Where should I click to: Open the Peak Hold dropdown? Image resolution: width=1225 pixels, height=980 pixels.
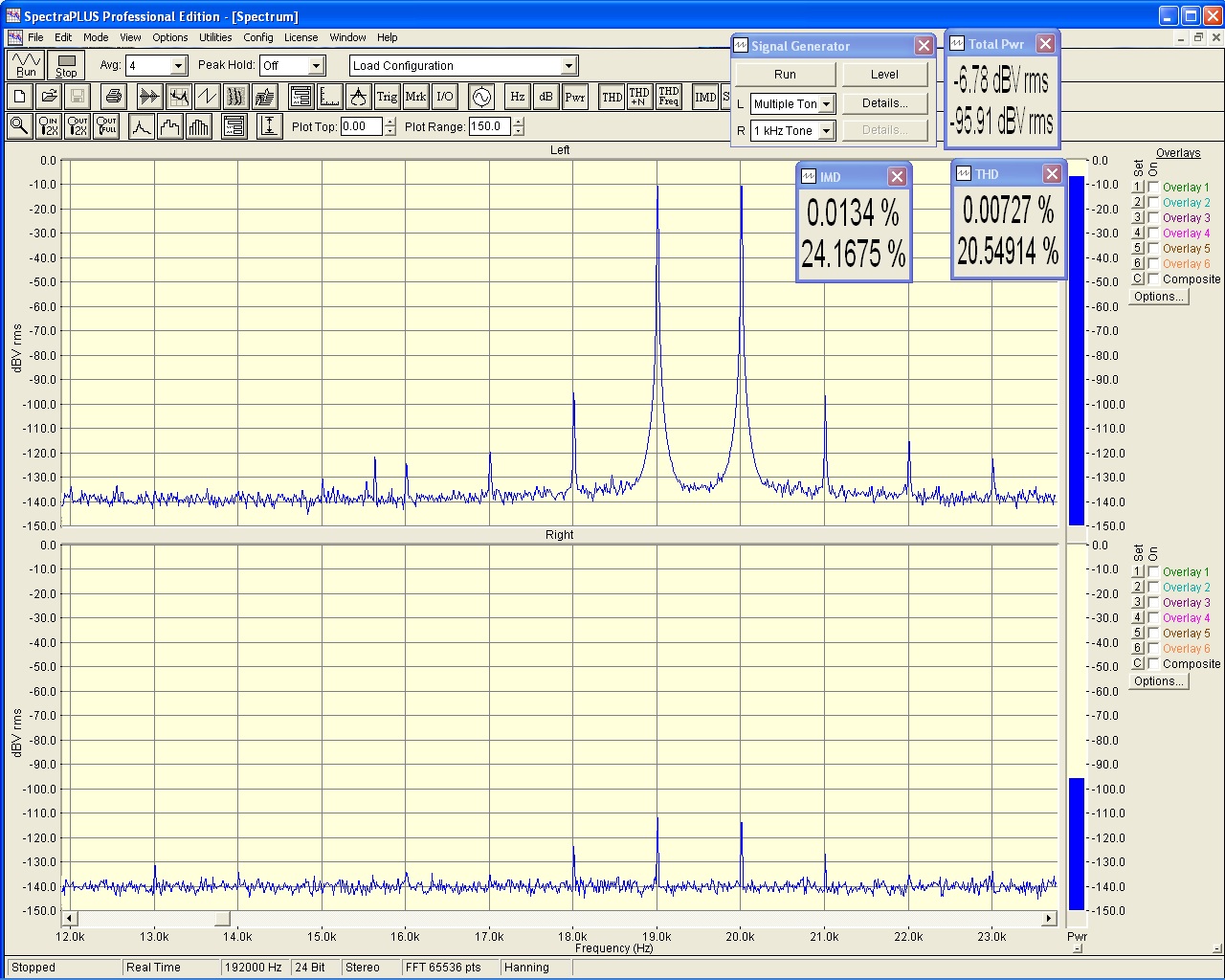(317, 66)
